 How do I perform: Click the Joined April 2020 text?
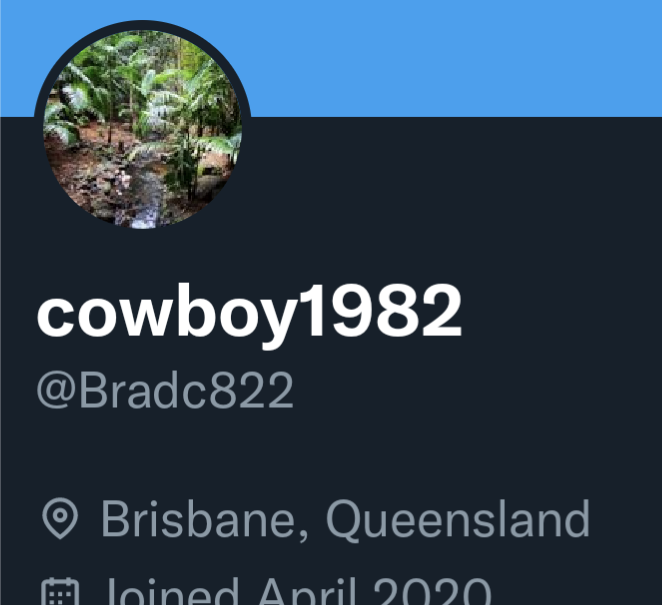tap(298, 591)
